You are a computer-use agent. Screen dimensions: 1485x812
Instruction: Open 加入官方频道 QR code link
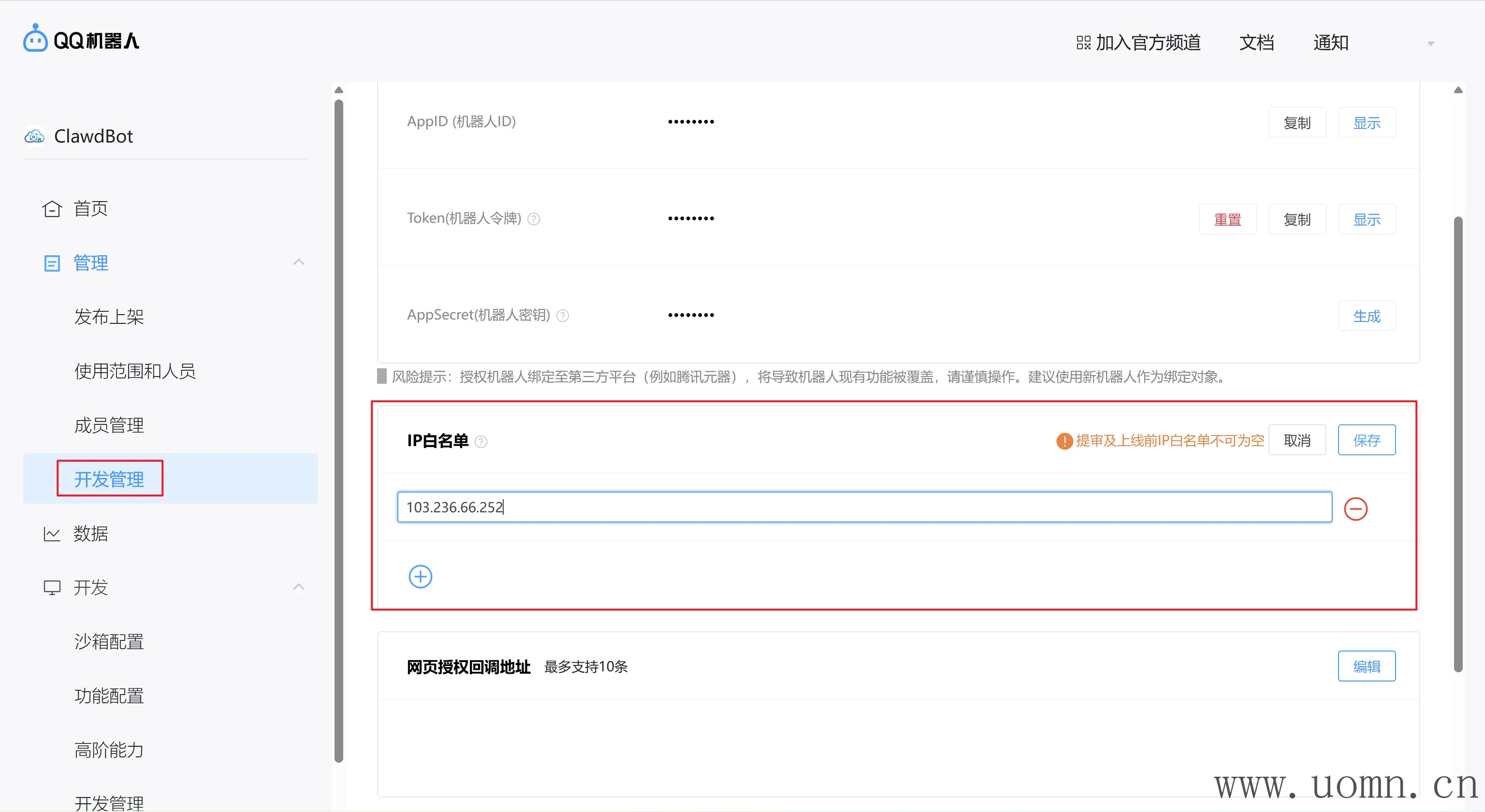tap(1138, 43)
